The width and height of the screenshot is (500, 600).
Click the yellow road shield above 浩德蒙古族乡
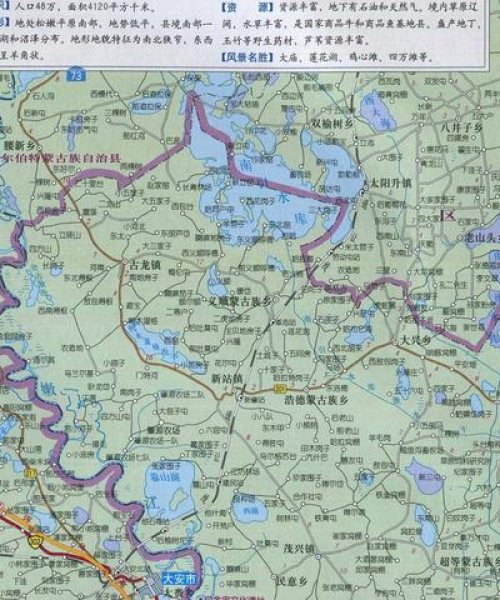279,390
